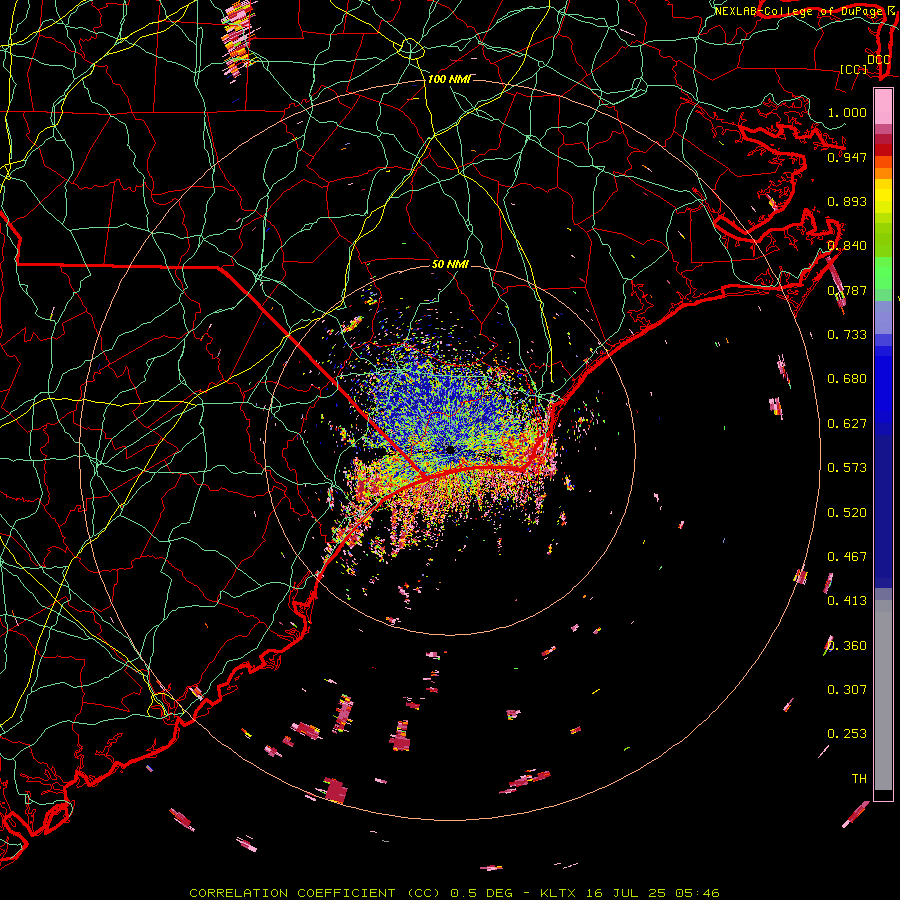Viewport: 900px width, 900px height.
Task: Click the DCC label above the color bar
Action: pos(878,60)
